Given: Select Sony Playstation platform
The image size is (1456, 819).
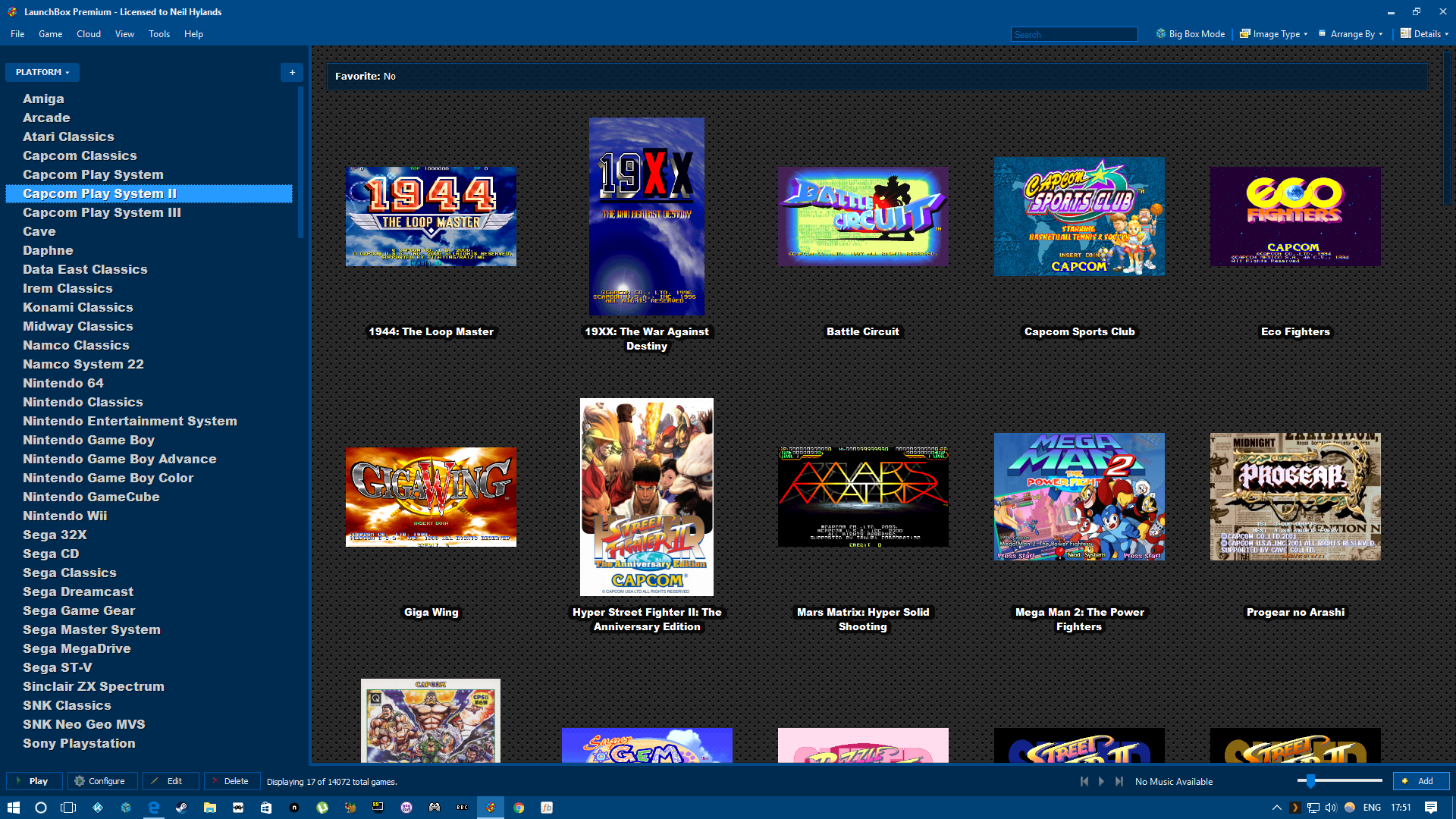Looking at the screenshot, I should pos(79,743).
